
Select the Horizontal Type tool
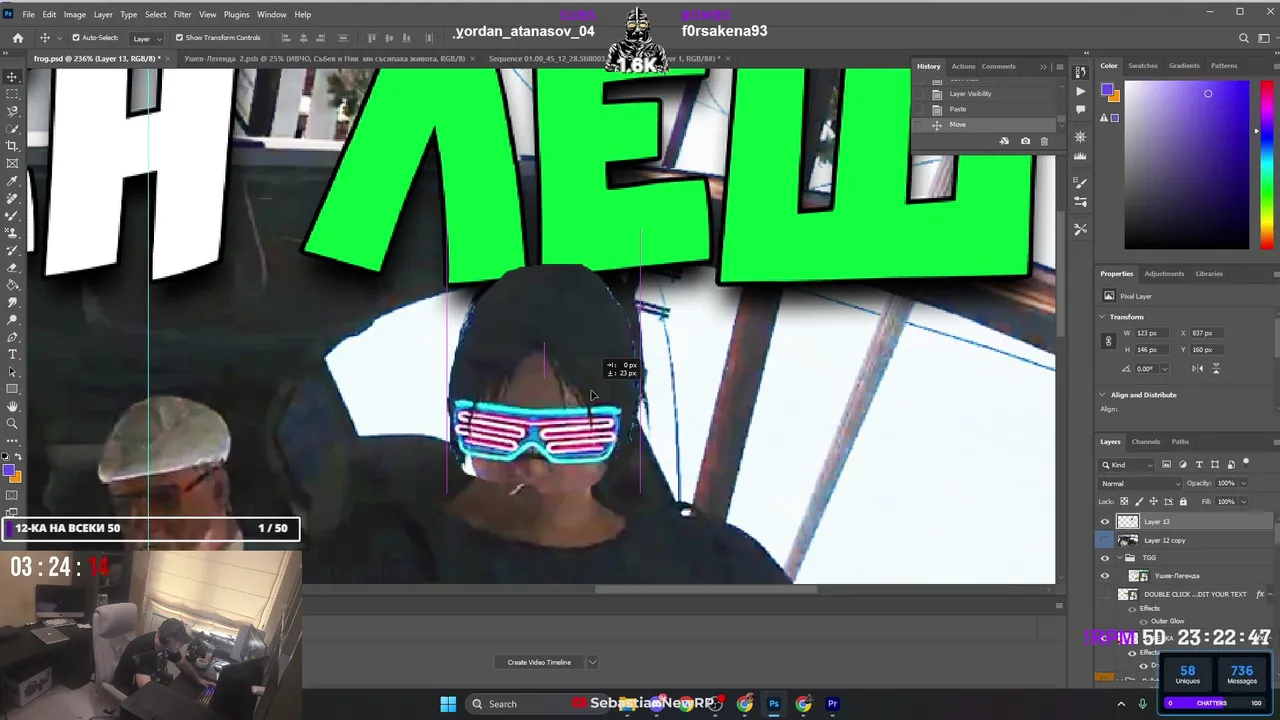point(12,354)
